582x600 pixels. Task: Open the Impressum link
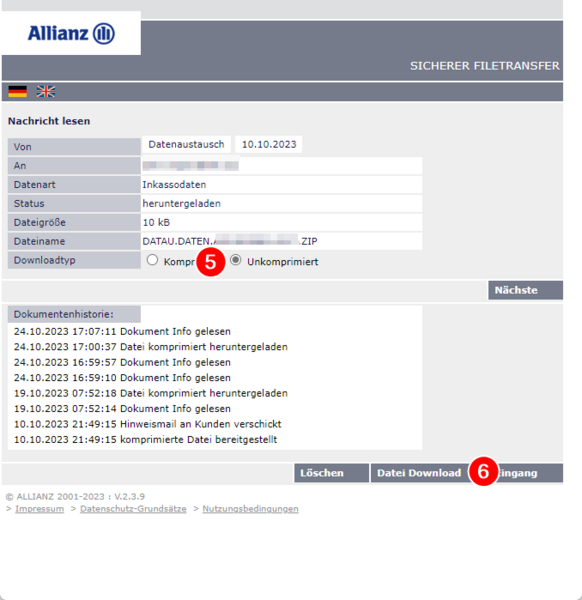[39, 509]
